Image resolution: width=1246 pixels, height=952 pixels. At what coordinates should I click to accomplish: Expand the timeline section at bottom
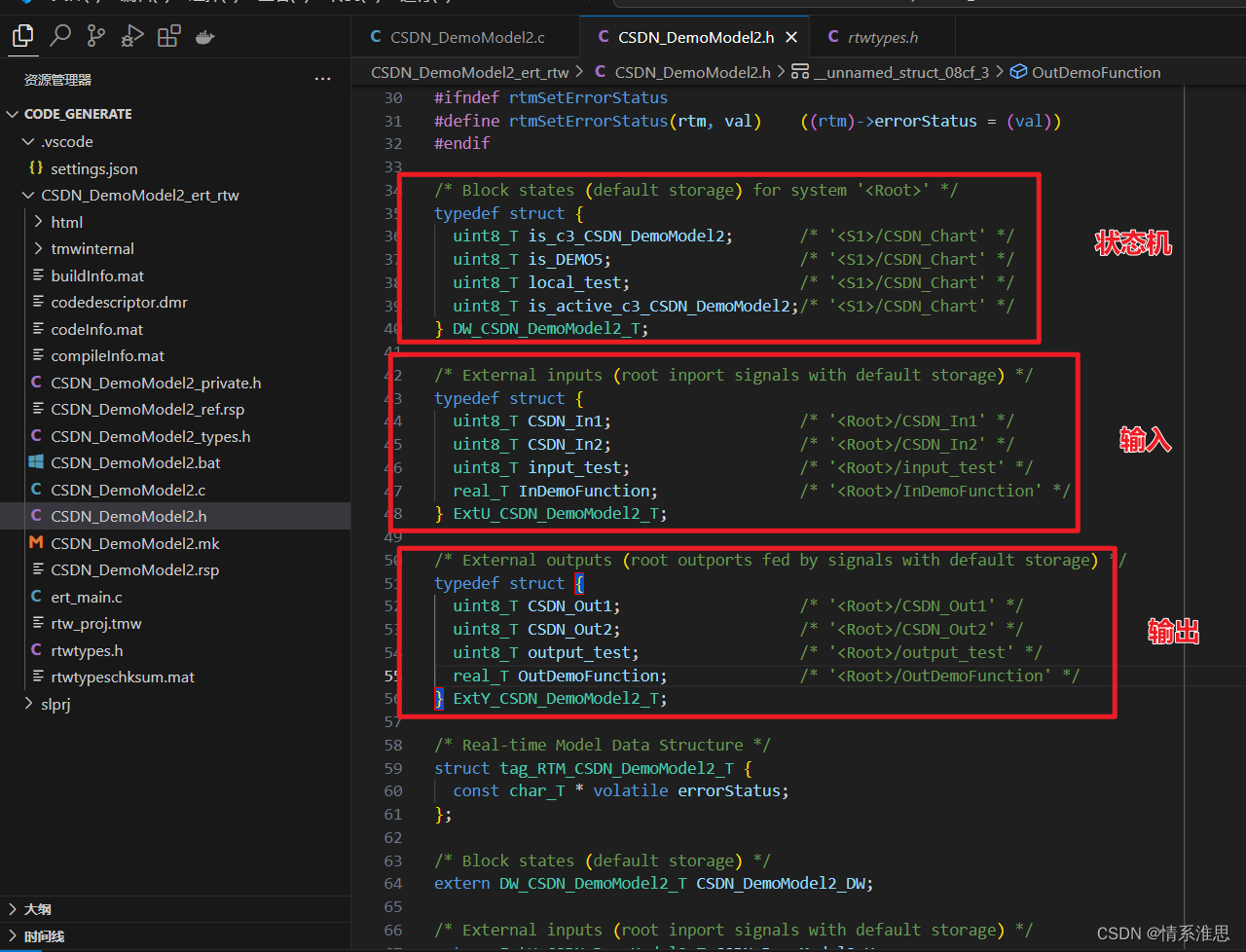[175, 936]
